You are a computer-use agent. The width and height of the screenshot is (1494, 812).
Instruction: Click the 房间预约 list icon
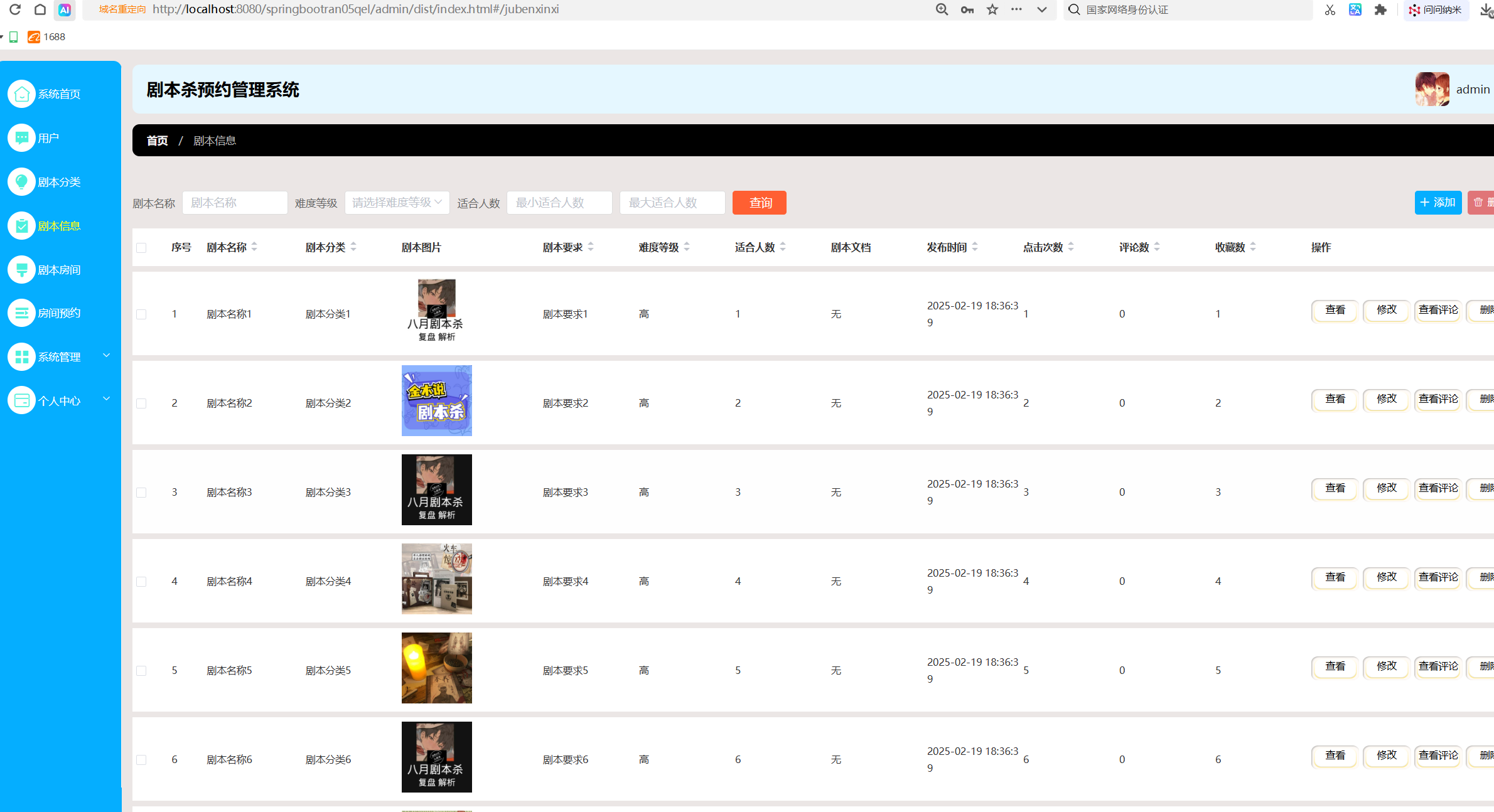click(x=21, y=313)
